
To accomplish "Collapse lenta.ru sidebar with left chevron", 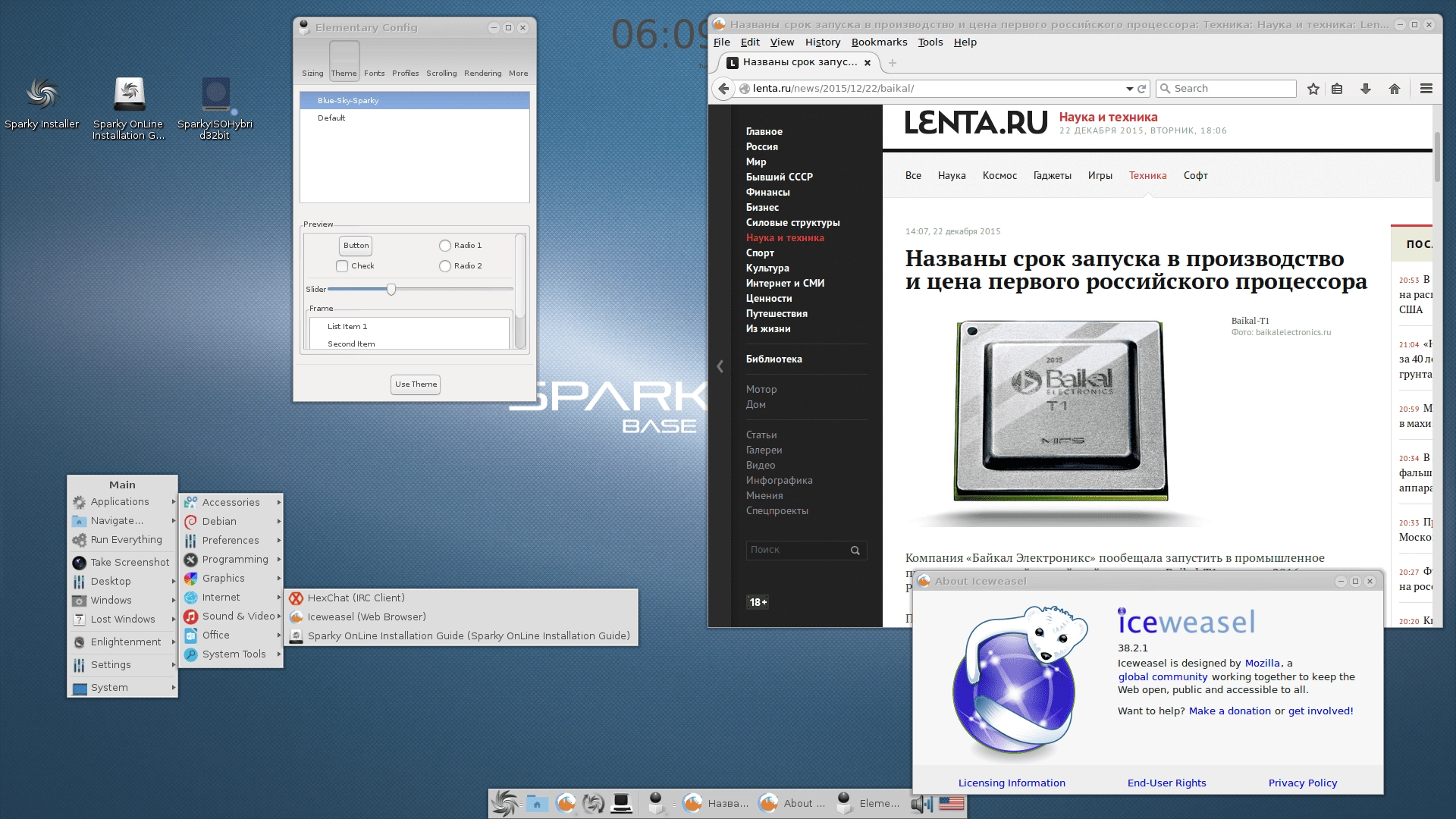I will [720, 366].
